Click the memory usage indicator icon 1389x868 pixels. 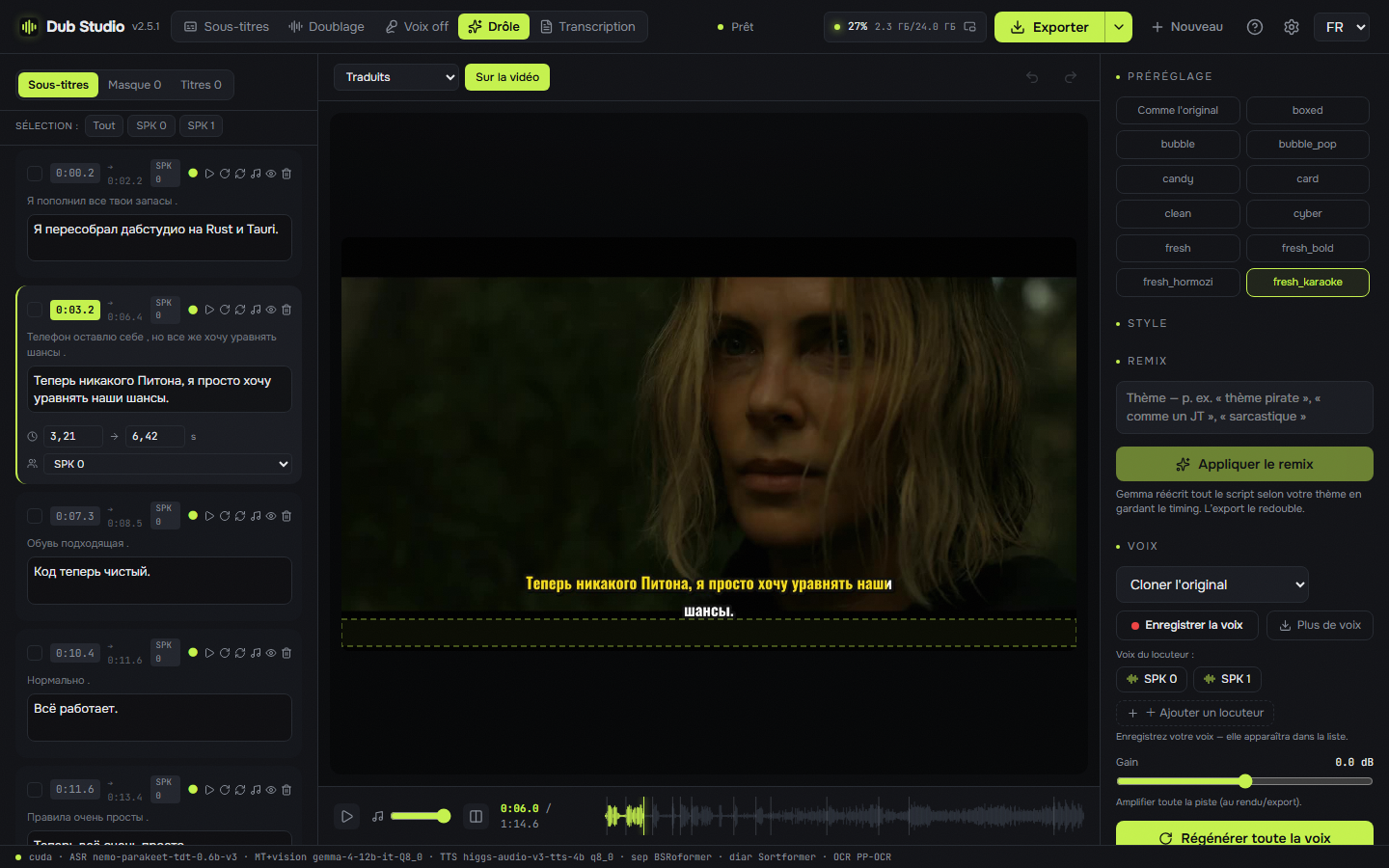point(969,27)
